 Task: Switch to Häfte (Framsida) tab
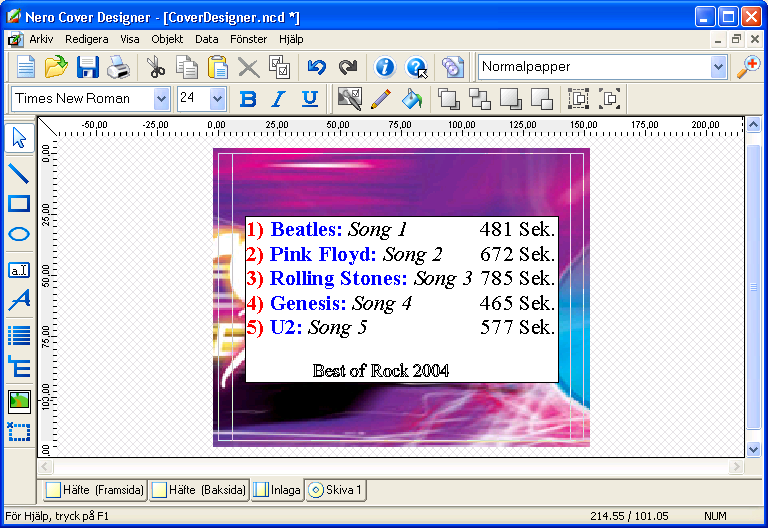(x=96, y=490)
